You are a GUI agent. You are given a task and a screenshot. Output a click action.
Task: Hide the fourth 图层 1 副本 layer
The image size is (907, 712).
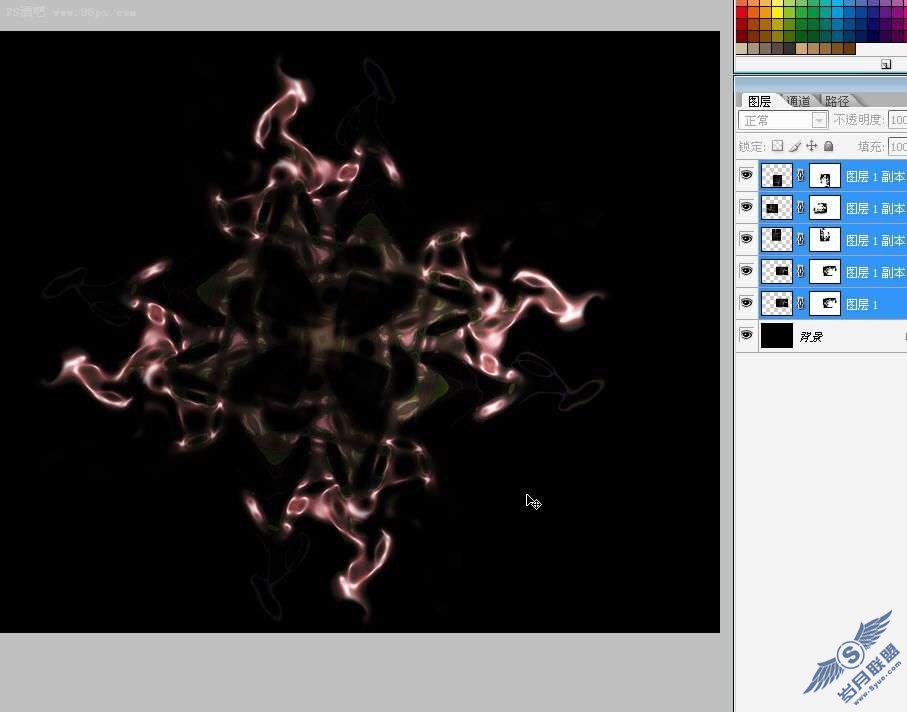[746, 271]
